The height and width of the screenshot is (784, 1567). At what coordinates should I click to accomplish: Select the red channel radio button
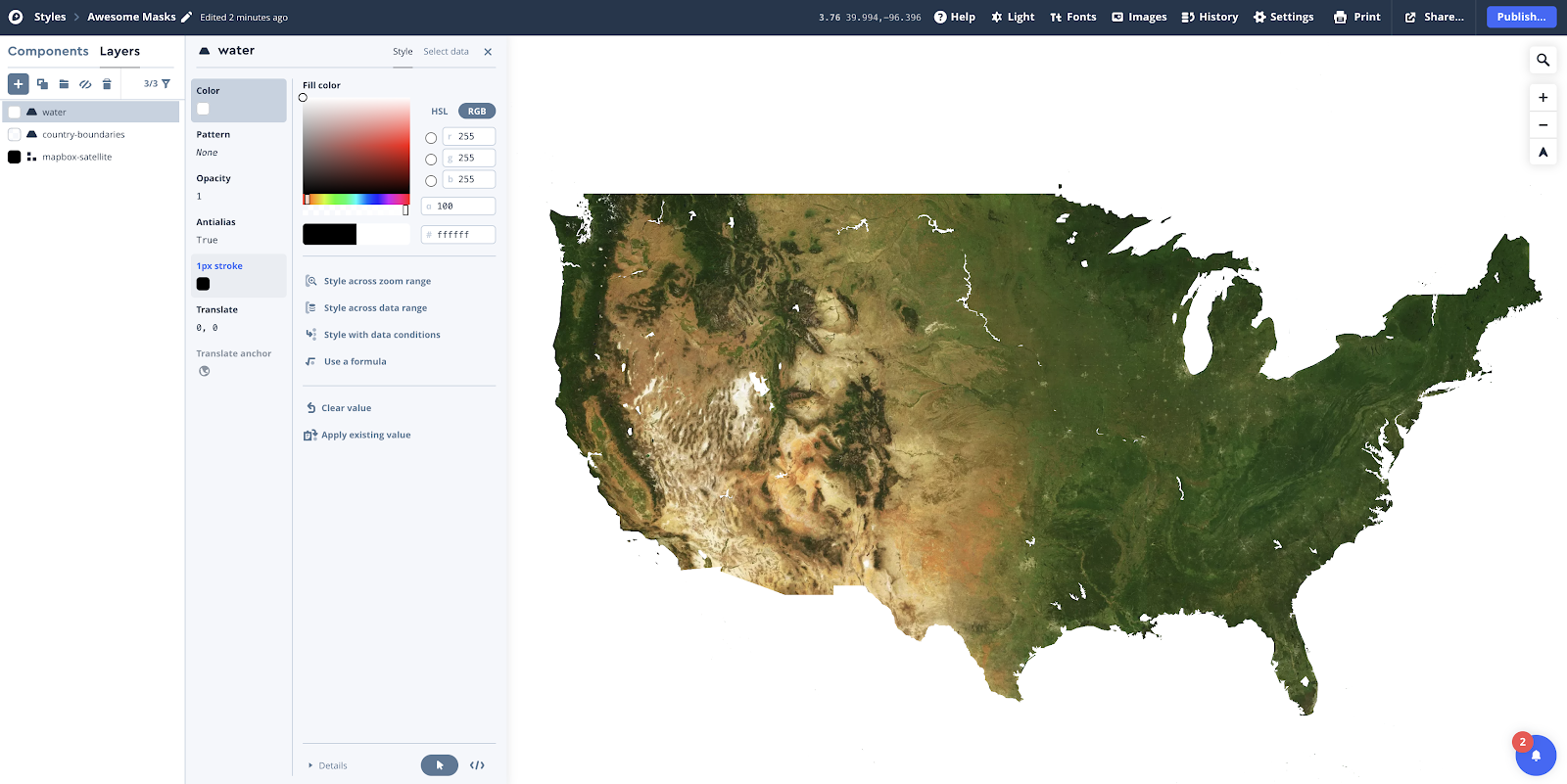click(431, 138)
